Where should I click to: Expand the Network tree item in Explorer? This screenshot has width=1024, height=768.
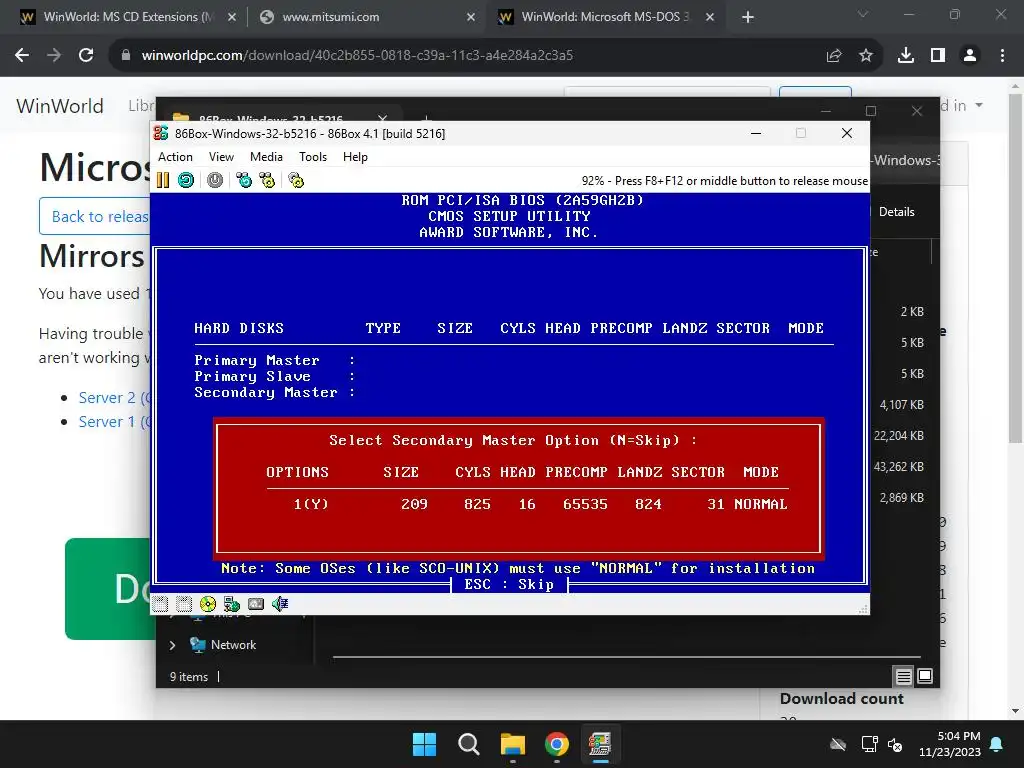(172, 645)
